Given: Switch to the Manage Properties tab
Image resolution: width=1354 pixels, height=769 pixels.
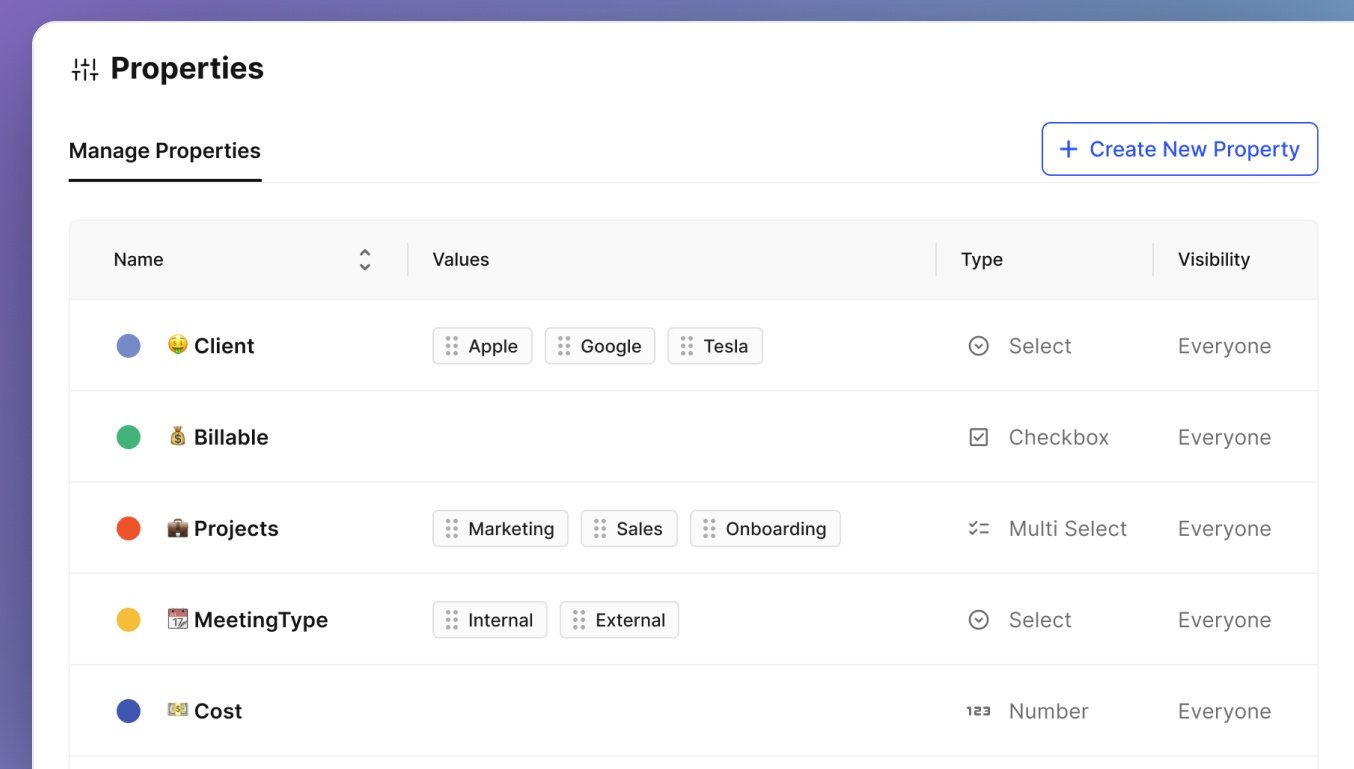Looking at the screenshot, I should [164, 150].
